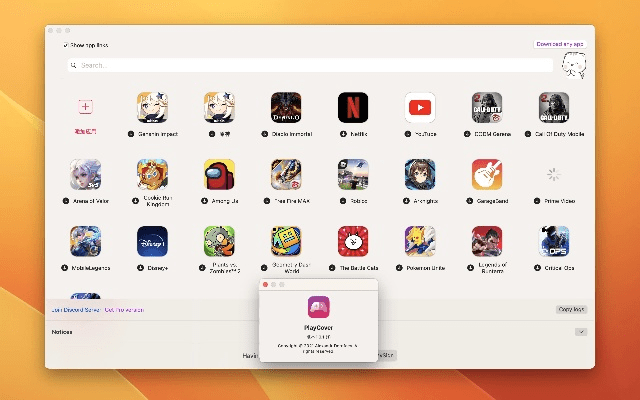Image resolution: width=640 pixels, height=400 pixels.
Task: Open the Pokemon Unite app icon
Action: [420, 241]
